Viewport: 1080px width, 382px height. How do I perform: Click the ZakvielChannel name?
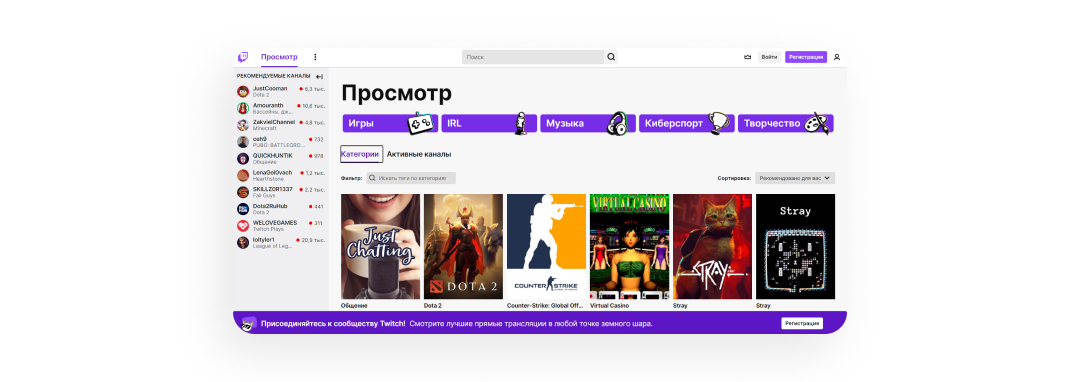click(273, 122)
